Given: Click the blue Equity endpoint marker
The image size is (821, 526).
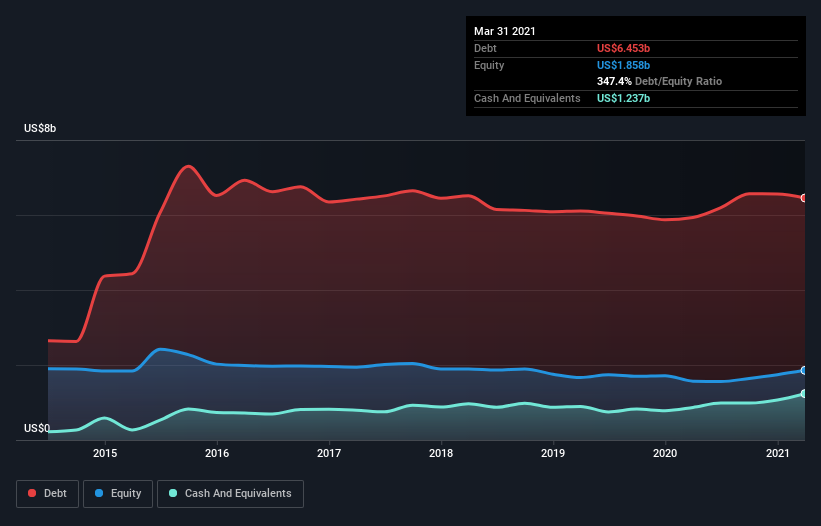Looking at the screenshot, I should click(804, 371).
